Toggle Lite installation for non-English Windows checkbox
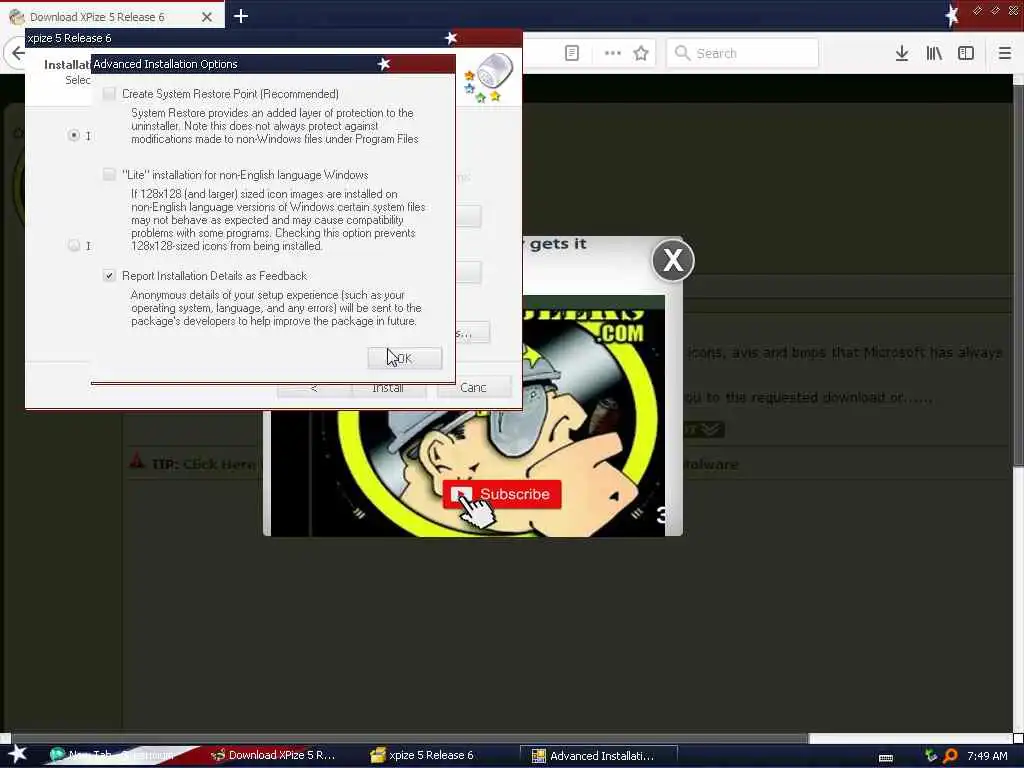Image resolution: width=1024 pixels, height=768 pixels. tap(109, 174)
